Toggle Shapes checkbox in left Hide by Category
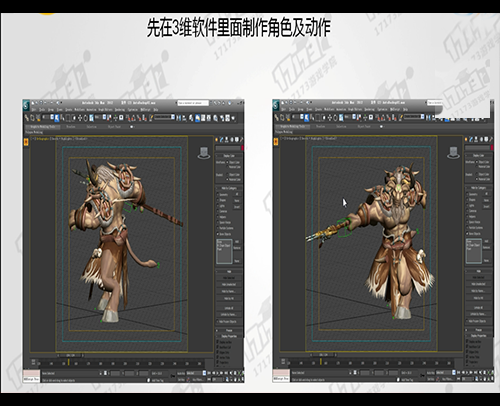The height and width of the screenshot is (406, 500). pyautogui.click(x=218, y=201)
